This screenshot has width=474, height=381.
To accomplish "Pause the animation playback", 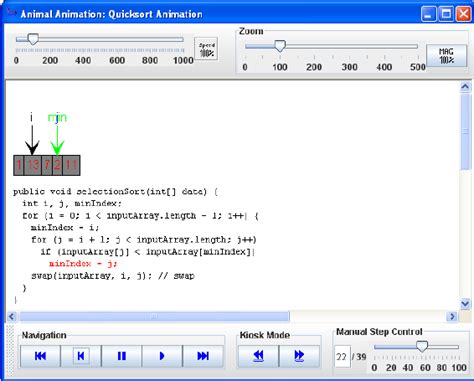I will click(x=122, y=356).
